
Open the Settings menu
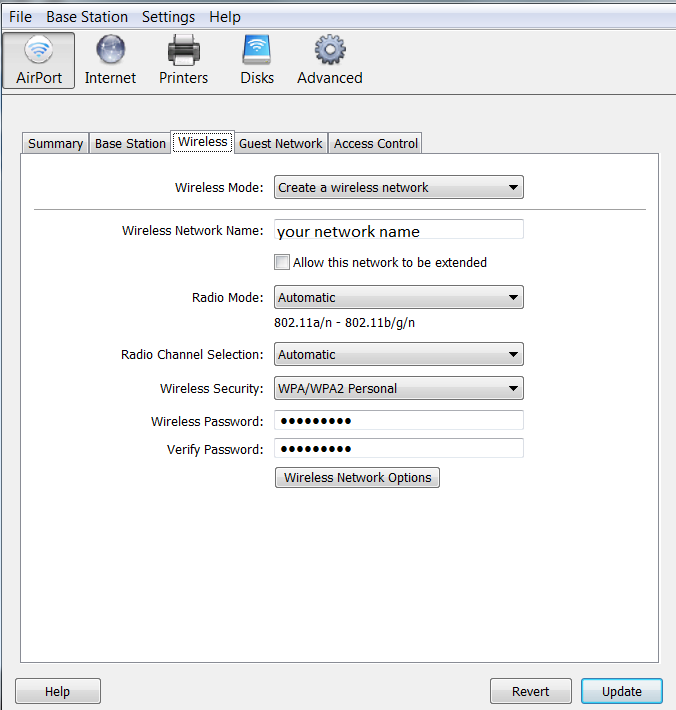[x=168, y=17]
